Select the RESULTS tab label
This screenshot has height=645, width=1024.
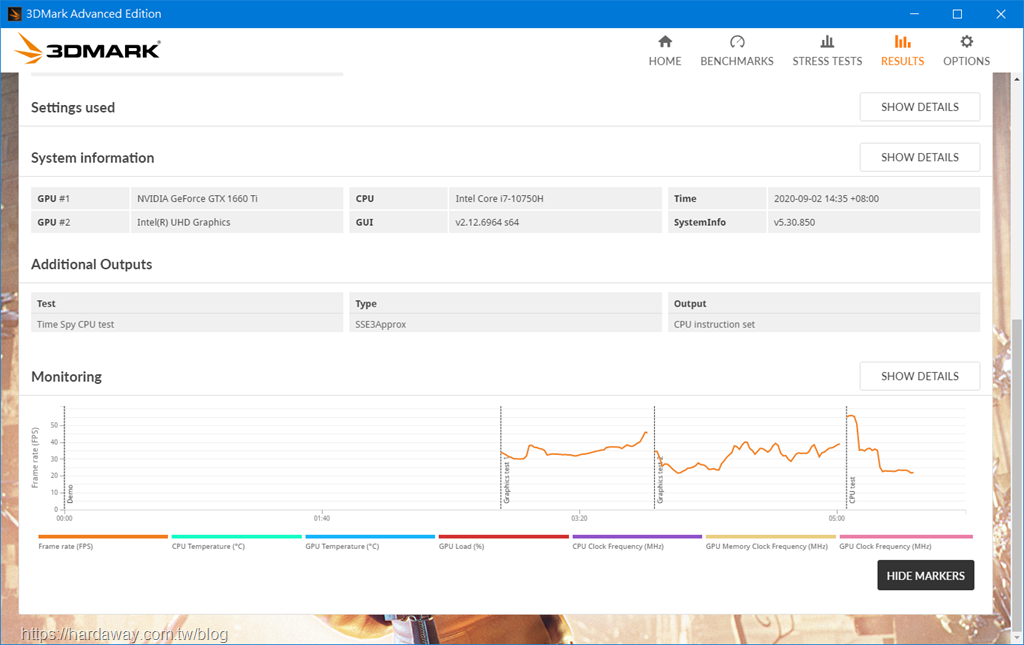[903, 61]
